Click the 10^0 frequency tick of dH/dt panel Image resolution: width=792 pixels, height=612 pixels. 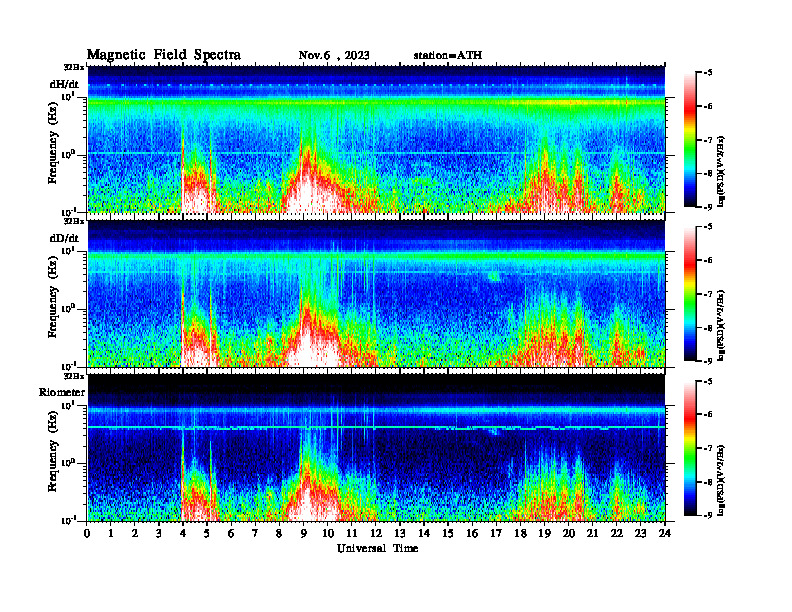[x=69, y=154]
